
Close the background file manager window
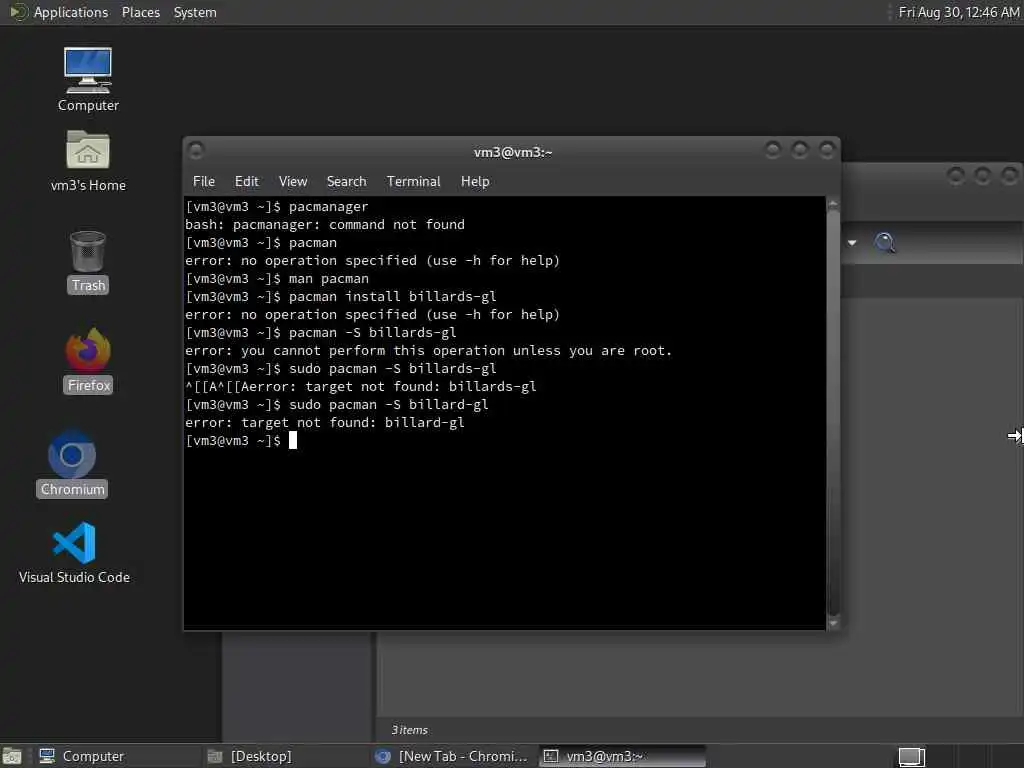[1009, 176]
